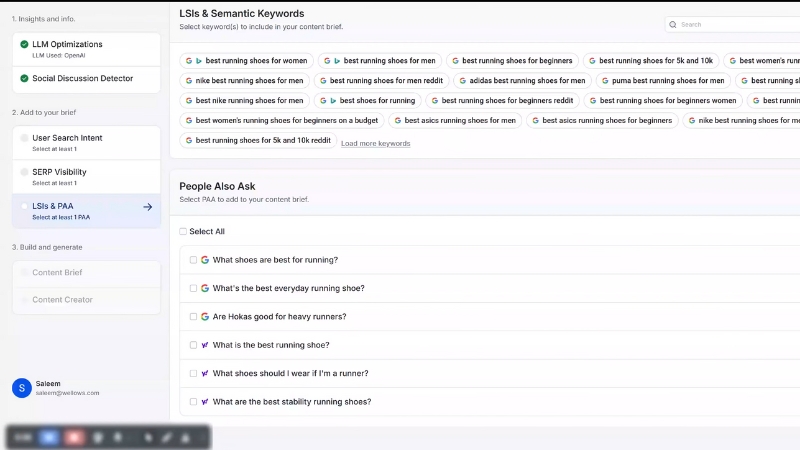
Task: Open LLM Optimizations step
Action: (86, 49)
